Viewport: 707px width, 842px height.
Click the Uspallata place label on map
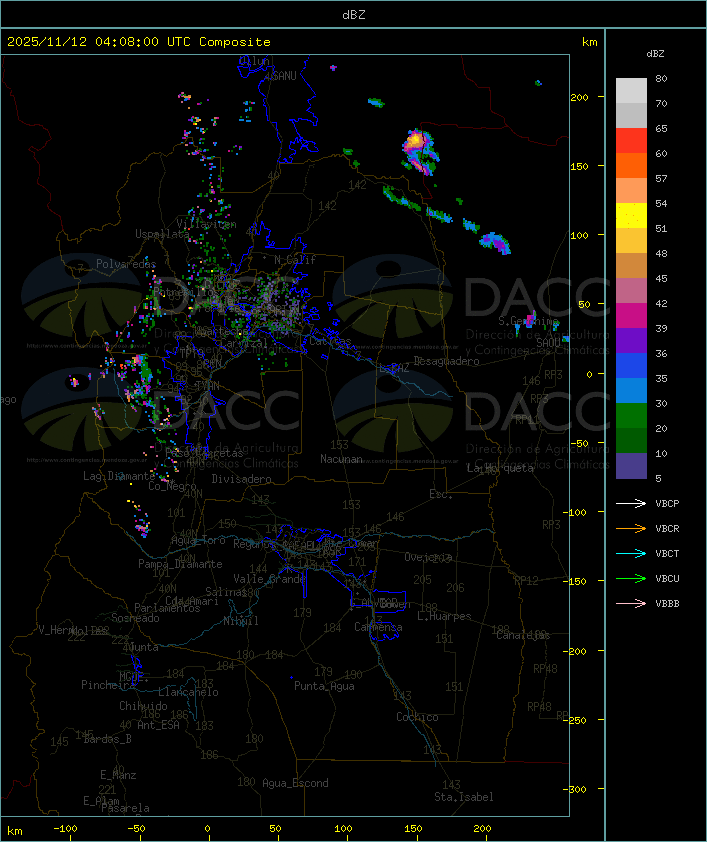coord(162,234)
